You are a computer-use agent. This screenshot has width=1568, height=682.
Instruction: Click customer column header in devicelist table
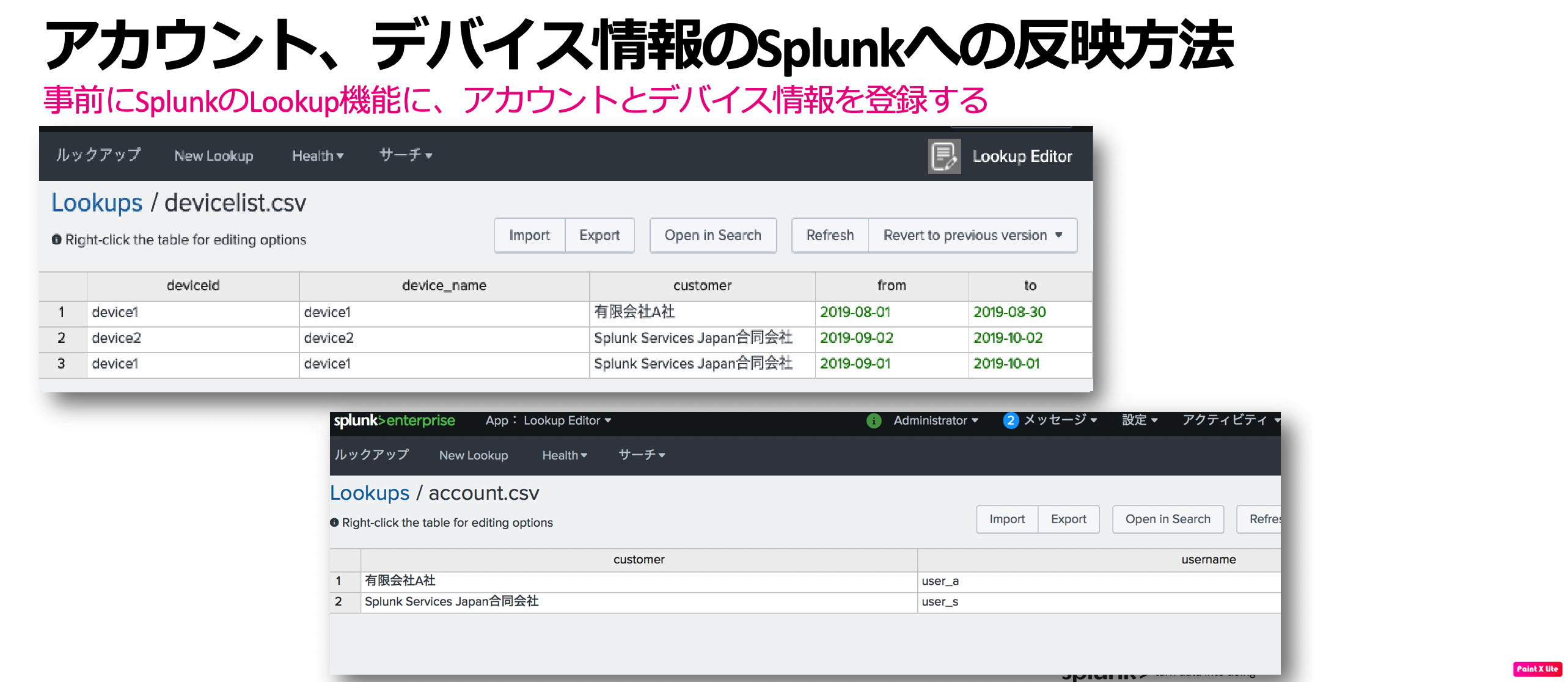click(x=702, y=286)
